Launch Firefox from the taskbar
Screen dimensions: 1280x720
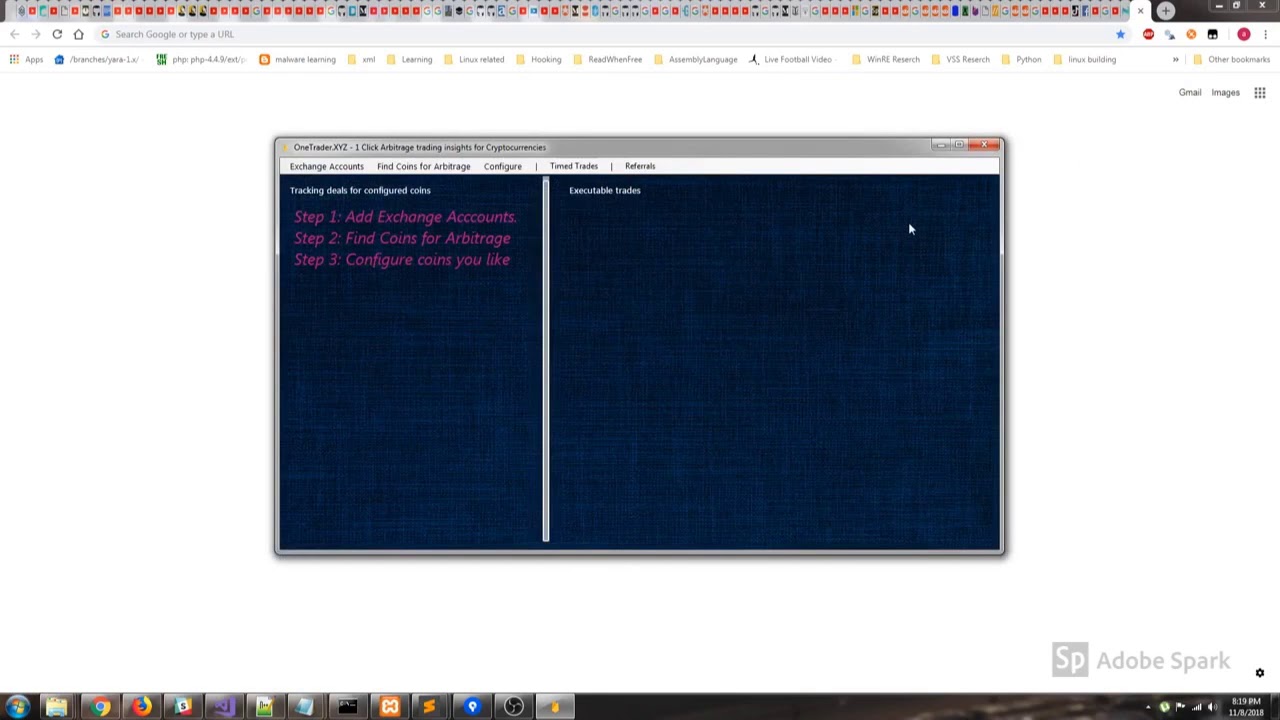(142, 707)
